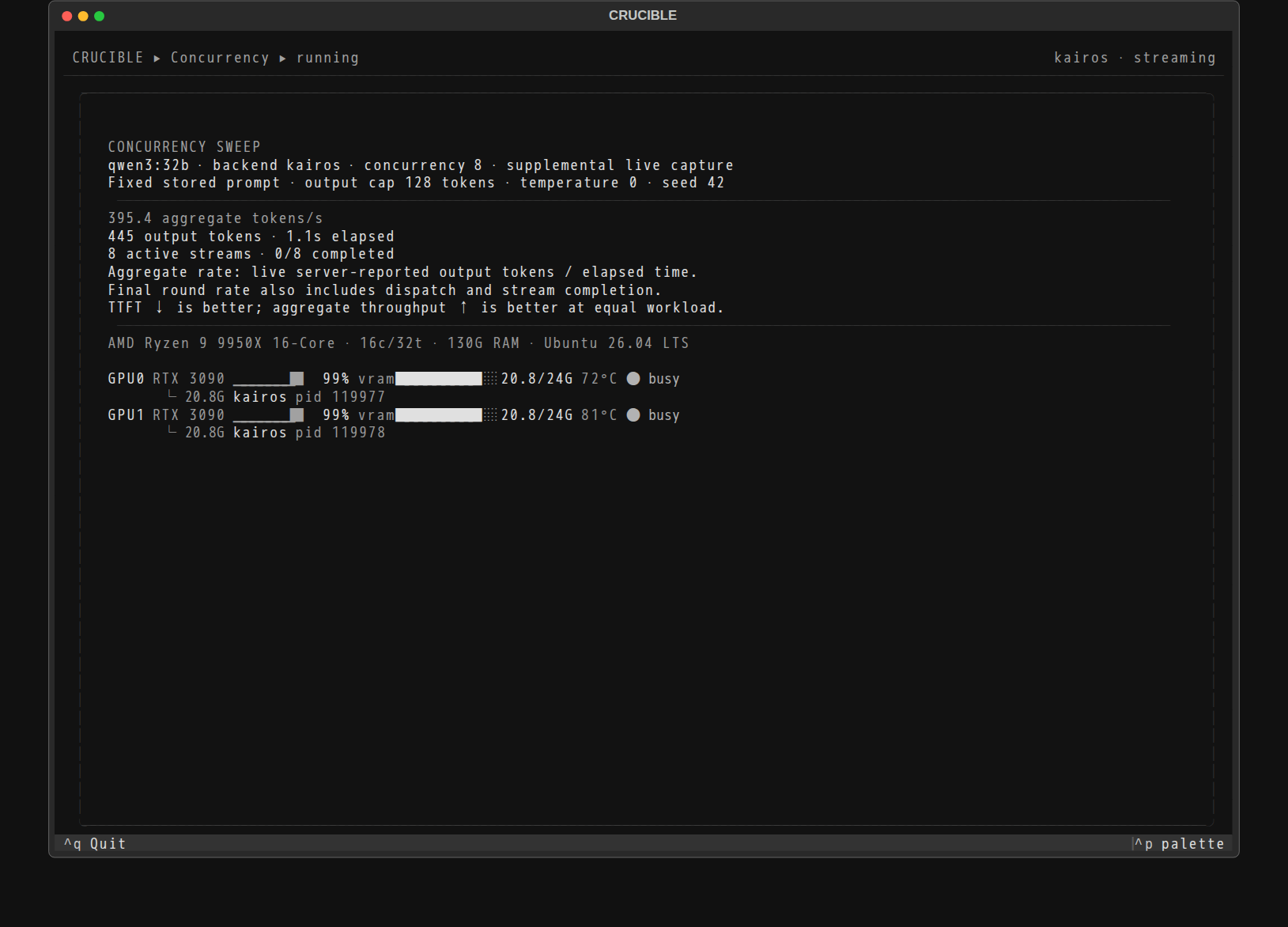1288x927 pixels.
Task: Click the GPU1 81°C temperature reading
Action: coord(599,415)
